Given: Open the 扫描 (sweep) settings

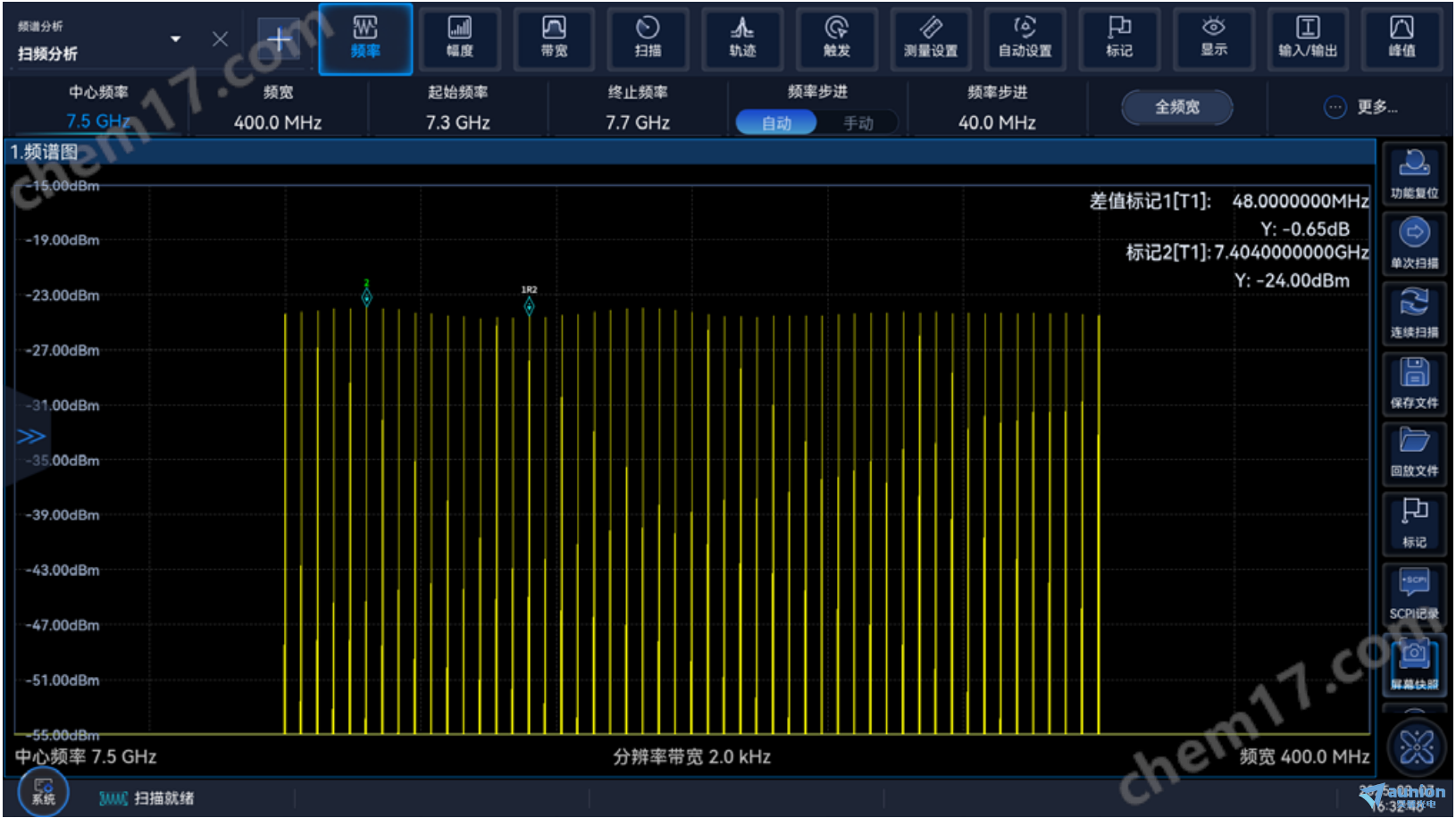Looking at the screenshot, I should pos(648,38).
